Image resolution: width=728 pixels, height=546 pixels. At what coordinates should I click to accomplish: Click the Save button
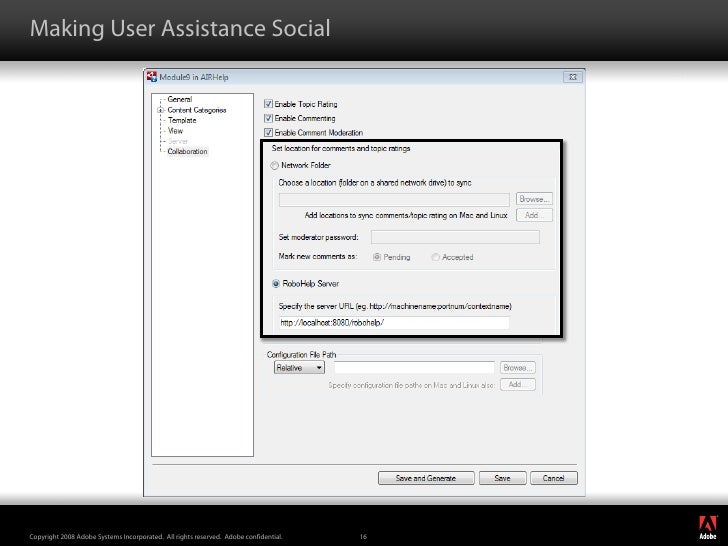click(503, 478)
